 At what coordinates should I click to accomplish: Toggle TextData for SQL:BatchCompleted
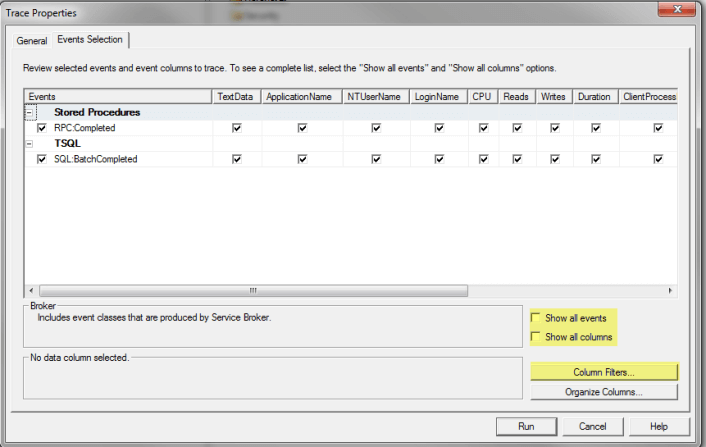(x=237, y=159)
